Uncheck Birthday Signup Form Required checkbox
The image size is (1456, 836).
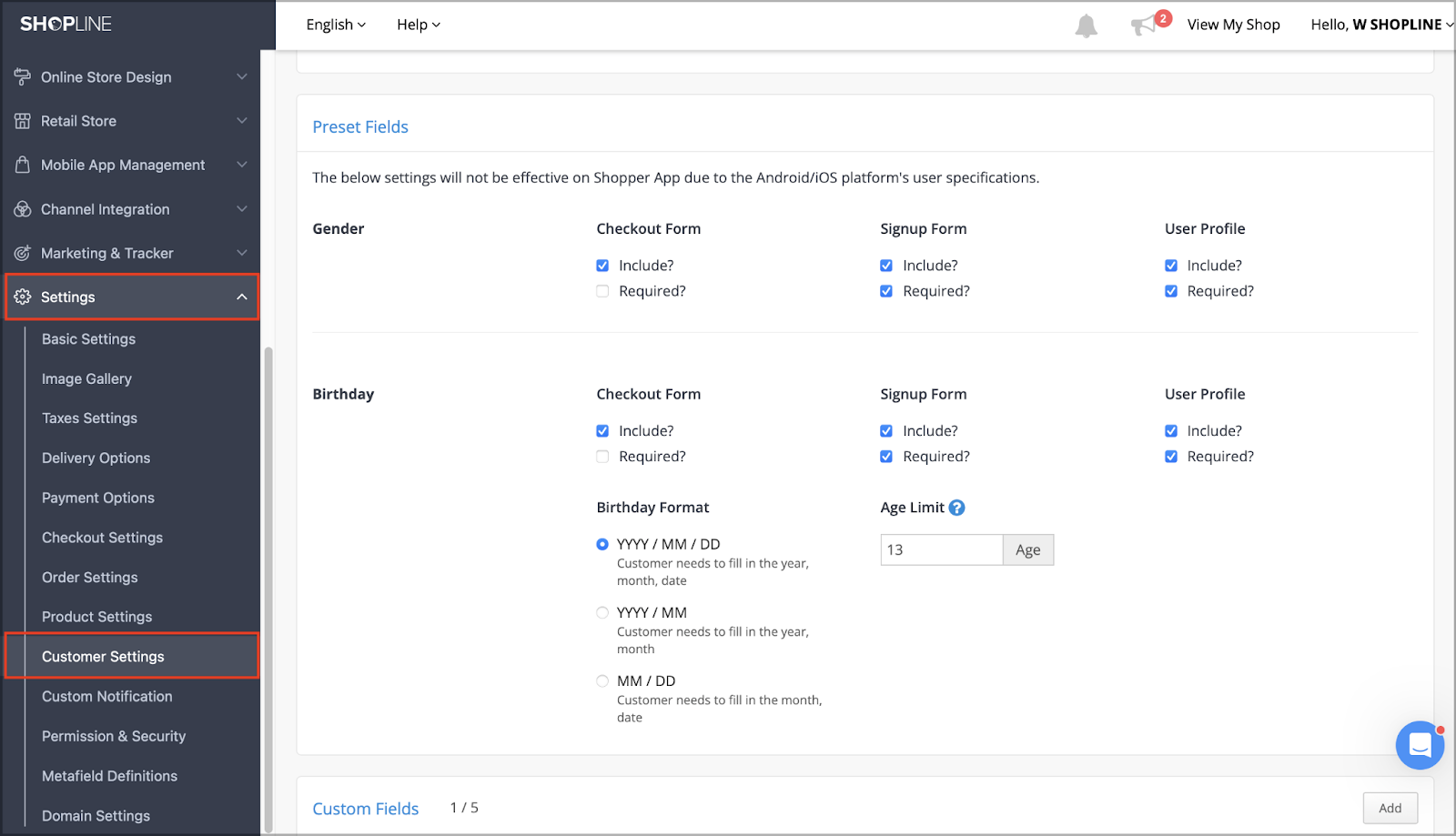click(886, 457)
